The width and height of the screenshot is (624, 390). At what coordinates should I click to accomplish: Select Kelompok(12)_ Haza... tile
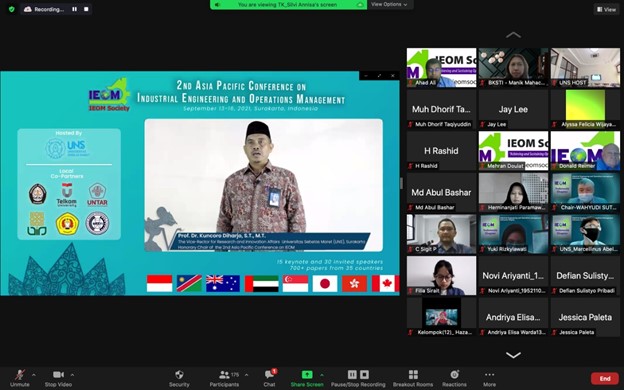(x=441, y=317)
